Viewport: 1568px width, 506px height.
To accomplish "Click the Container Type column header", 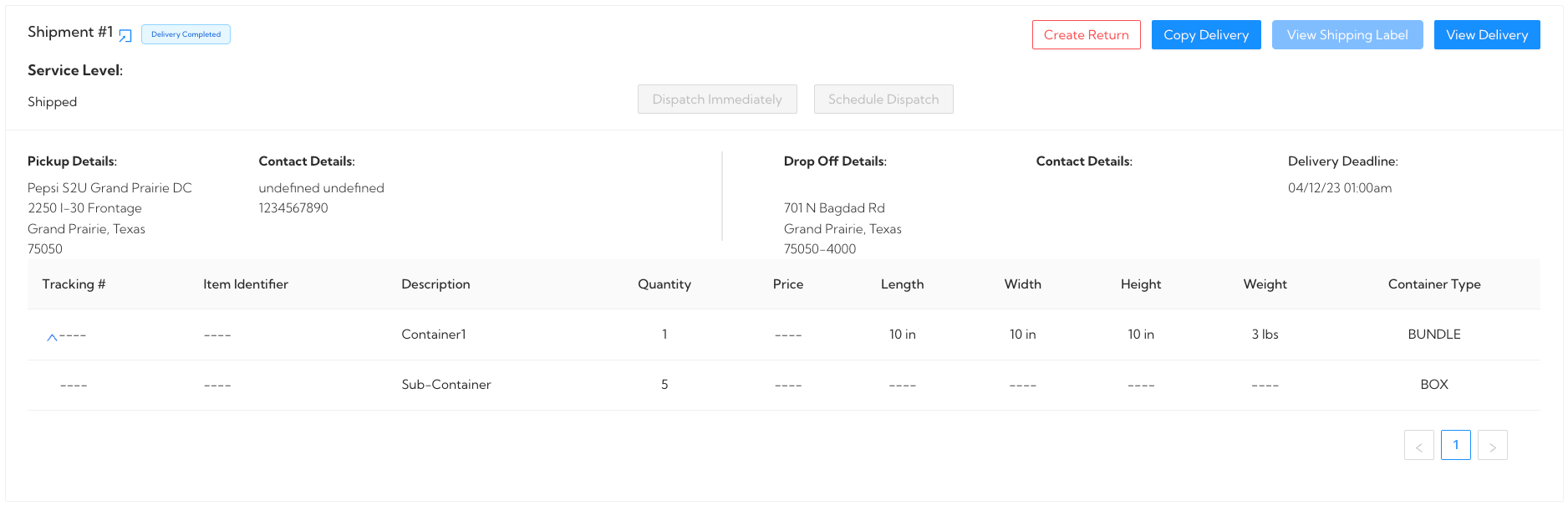I will 1433,284.
